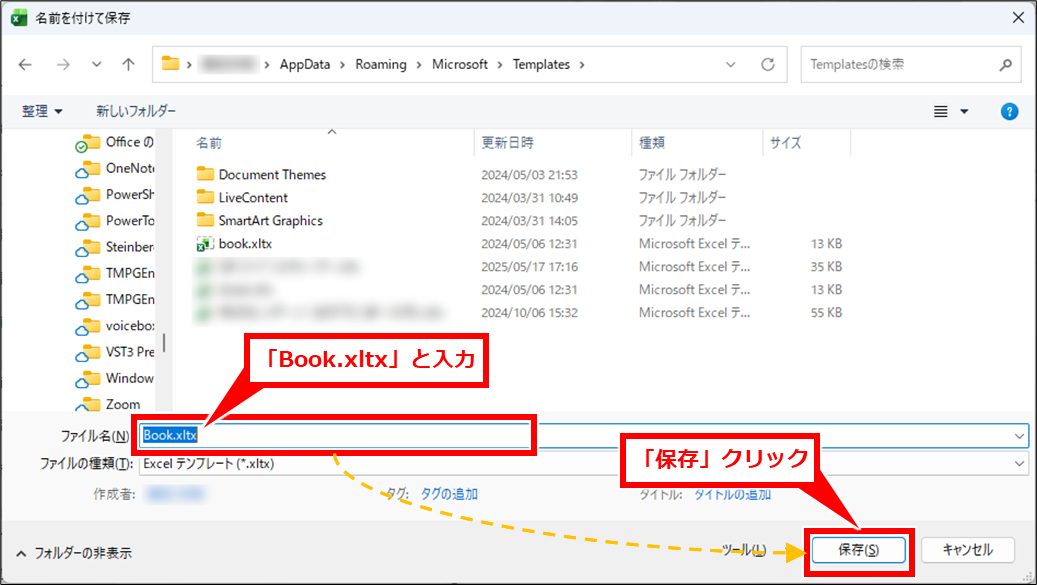
Task: Click the up one level arrow
Action: point(128,64)
